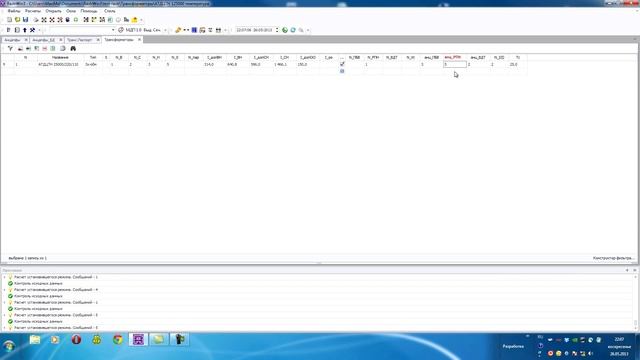Click the анц_РПН column header
Viewport: 640px width, 360px height.
452,58
